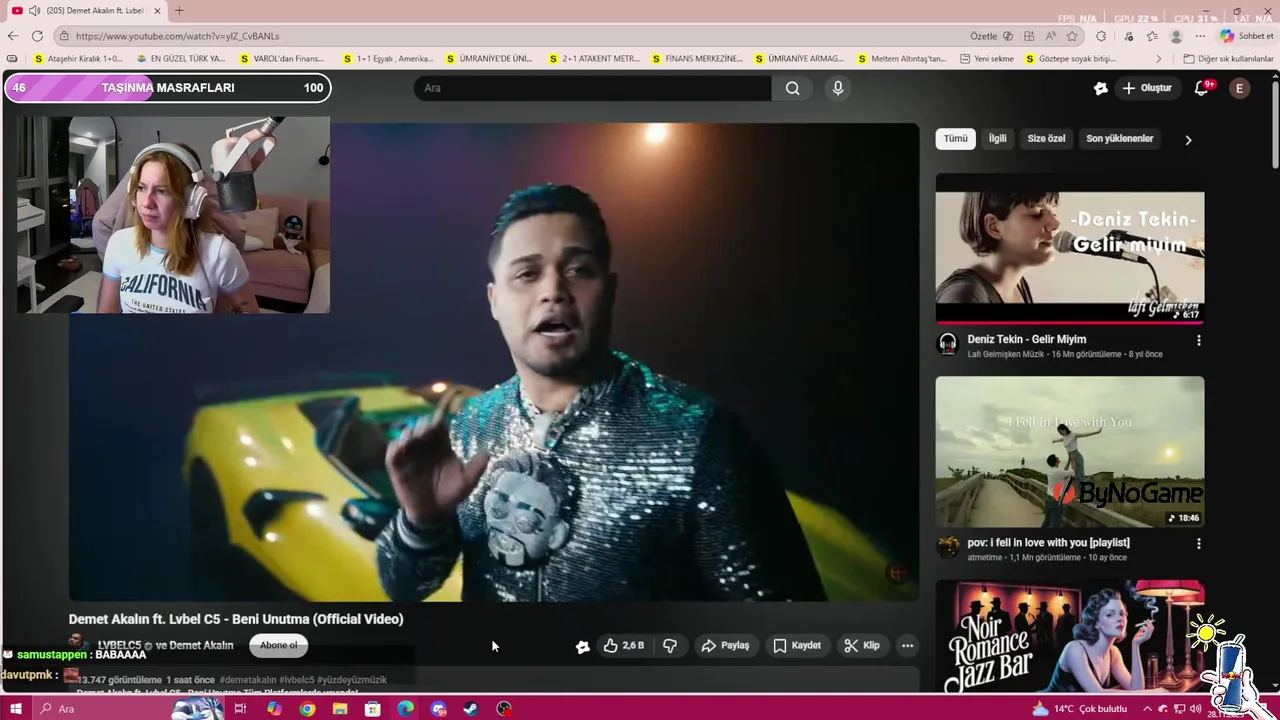Screen dimensions: 1280x720
Task: Open the video's more actions menu
Action: [907, 646]
